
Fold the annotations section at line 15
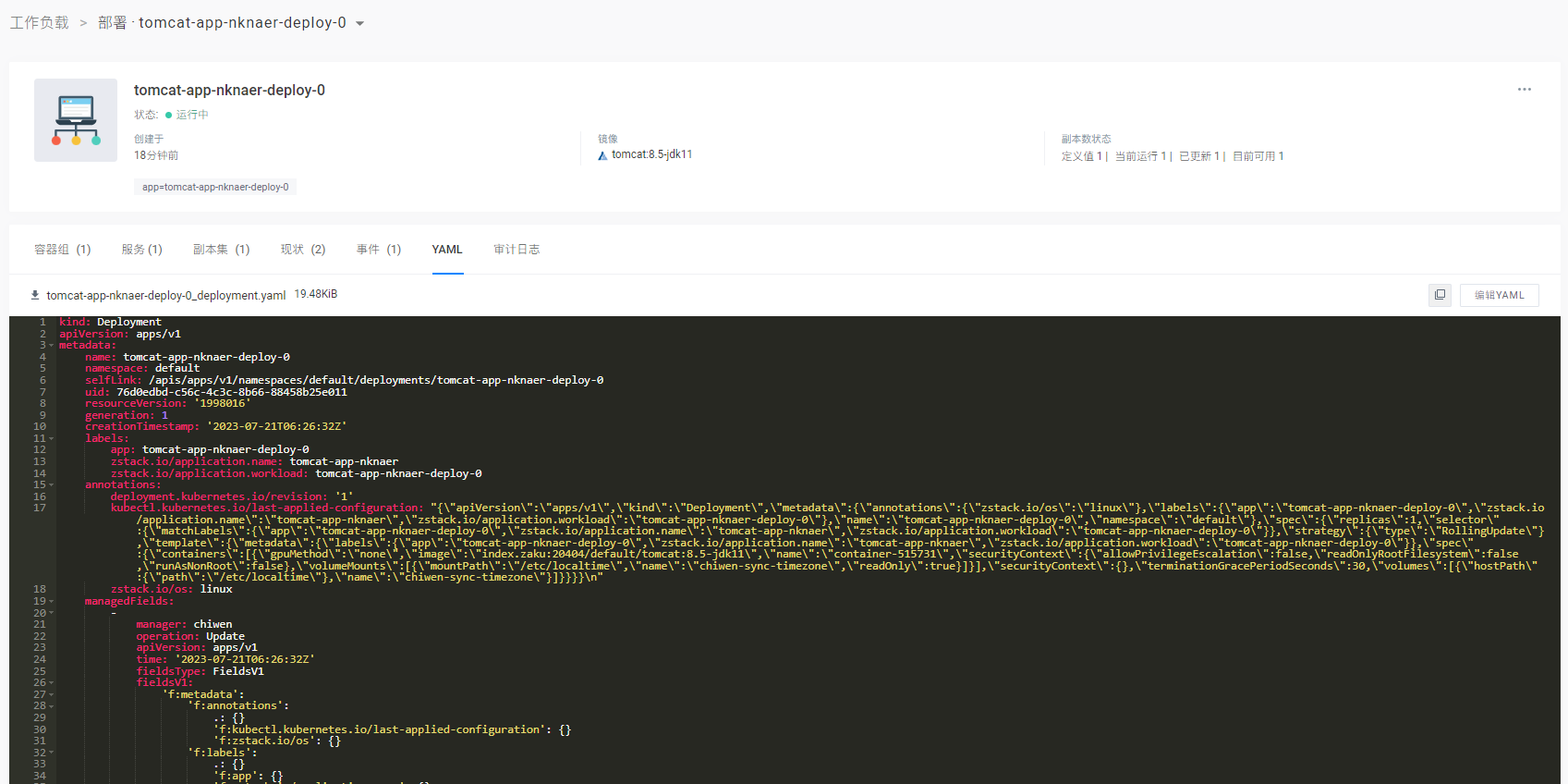[x=52, y=485]
